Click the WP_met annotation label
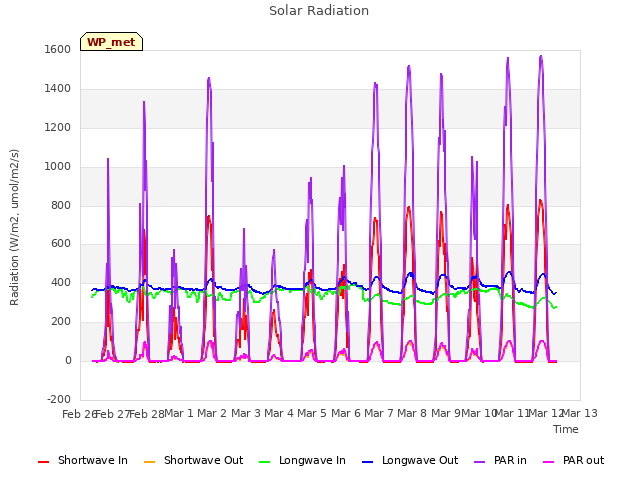 click(111, 42)
